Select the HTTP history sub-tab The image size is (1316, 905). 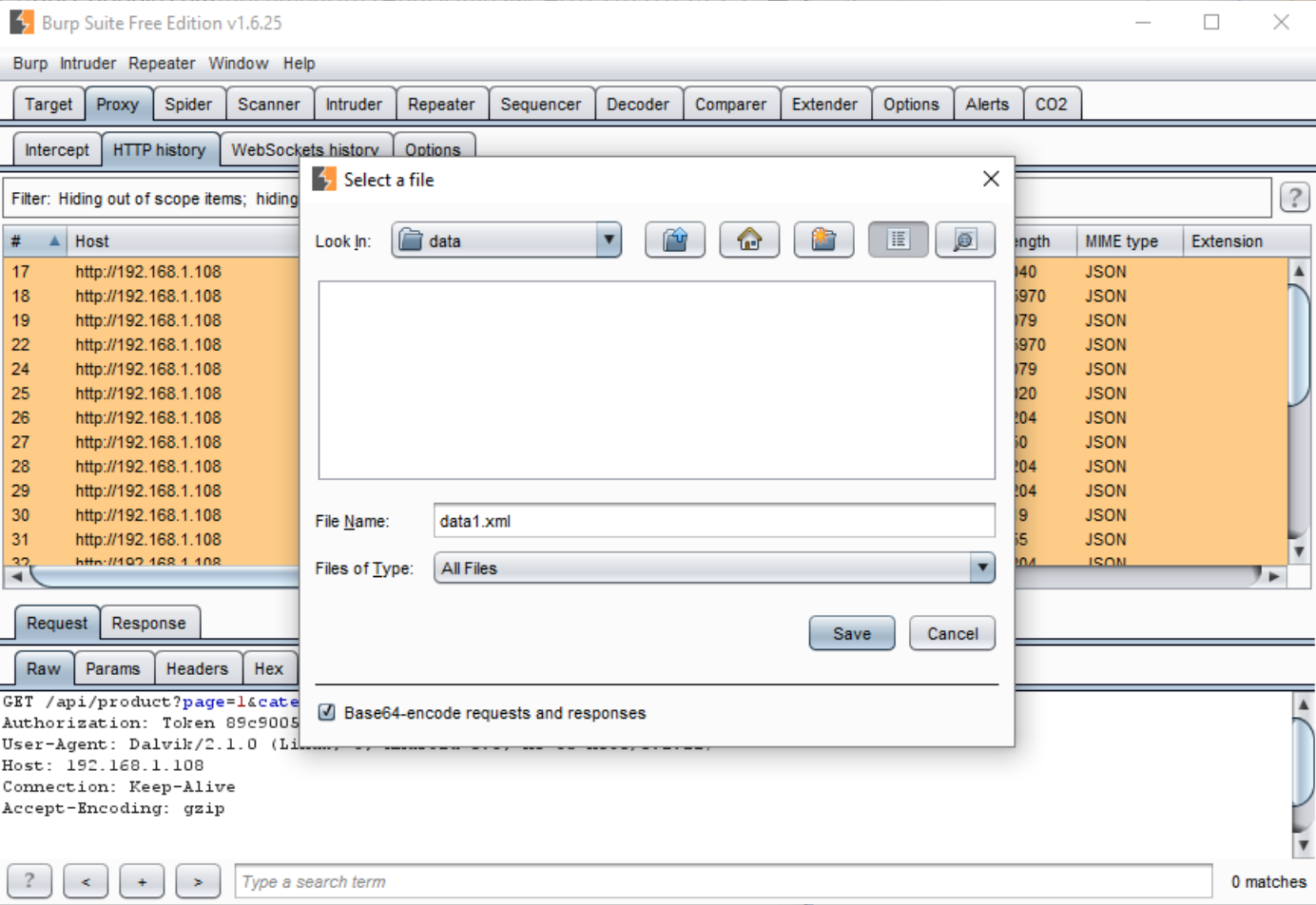pos(159,150)
